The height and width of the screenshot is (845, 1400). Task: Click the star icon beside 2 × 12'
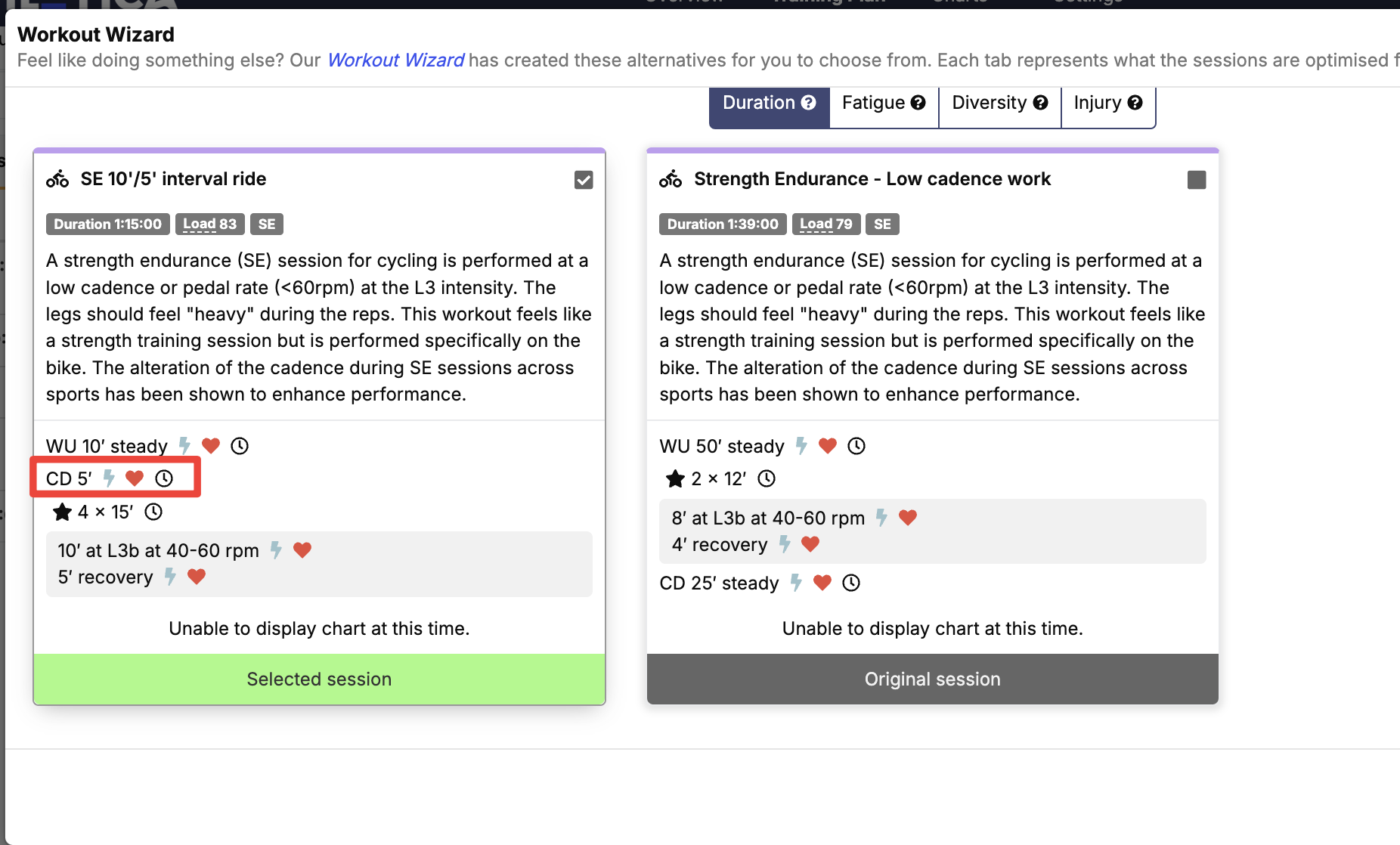click(x=675, y=478)
